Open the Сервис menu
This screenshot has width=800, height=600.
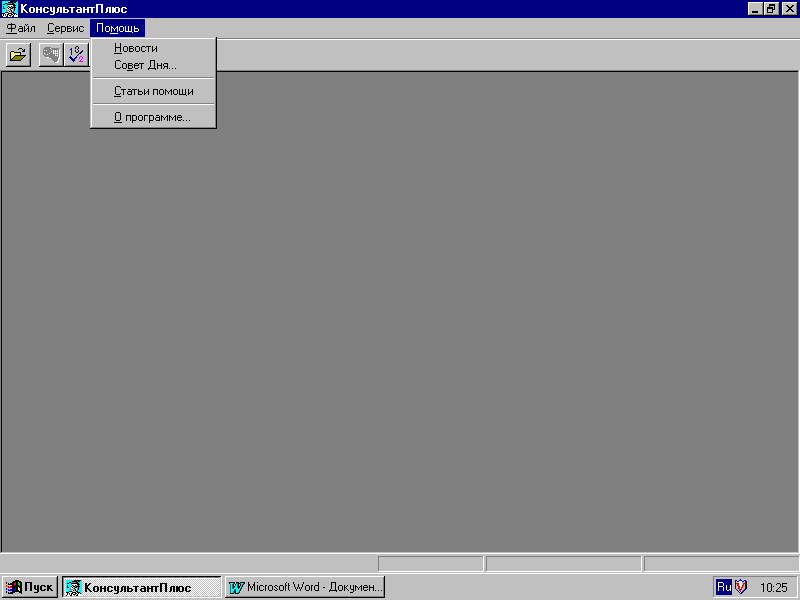pyautogui.click(x=65, y=28)
